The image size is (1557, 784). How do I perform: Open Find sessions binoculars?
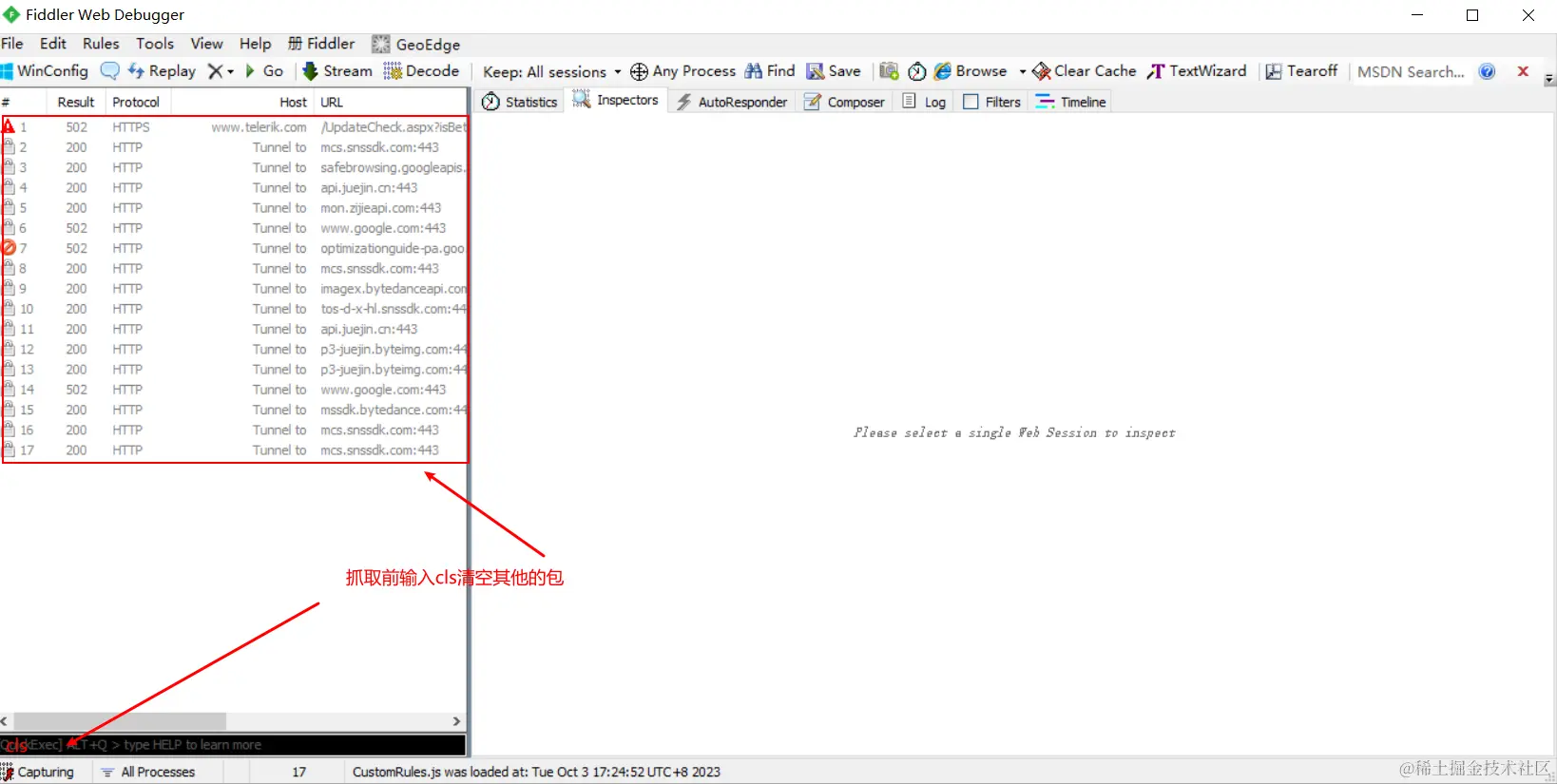pos(770,71)
